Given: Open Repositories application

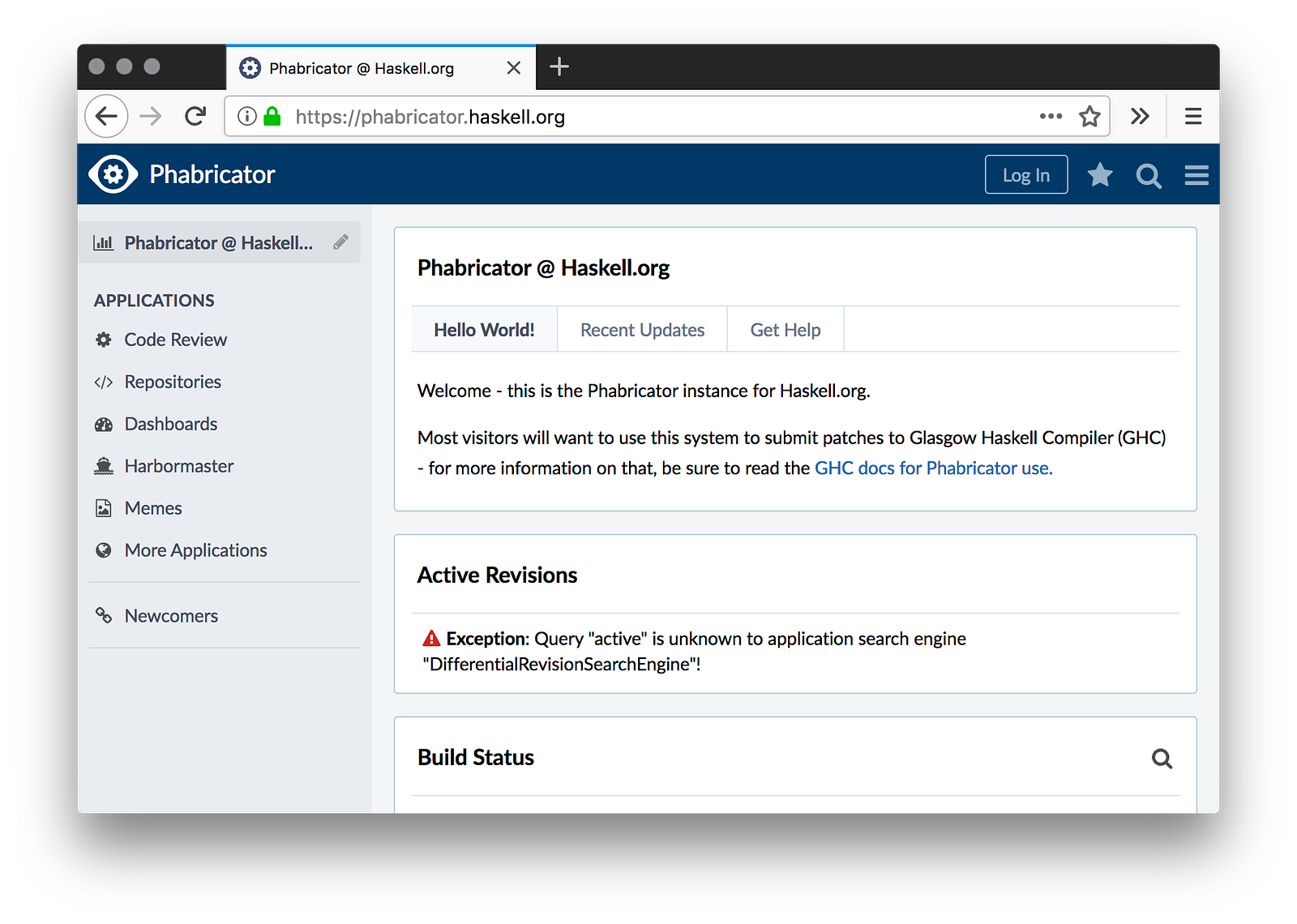Looking at the screenshot, I should [x=173, y=382].
